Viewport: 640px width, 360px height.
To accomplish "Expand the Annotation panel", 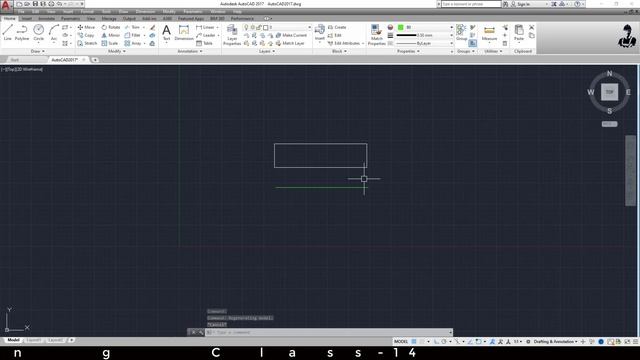I will pos(190,51).
